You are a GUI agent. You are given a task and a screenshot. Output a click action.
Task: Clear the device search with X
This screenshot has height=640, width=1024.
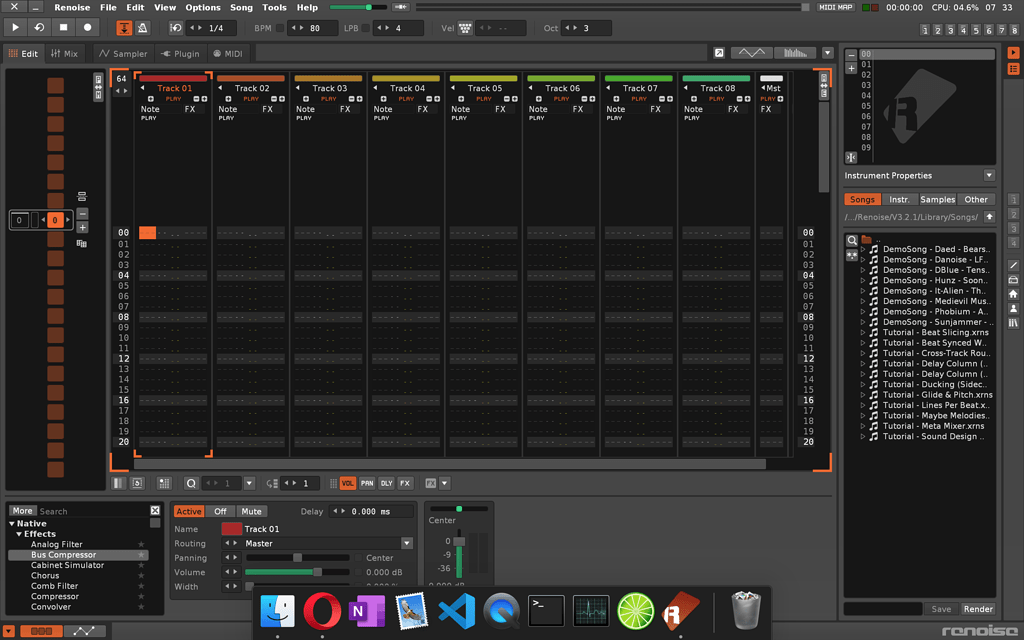[x=155, y=511]
